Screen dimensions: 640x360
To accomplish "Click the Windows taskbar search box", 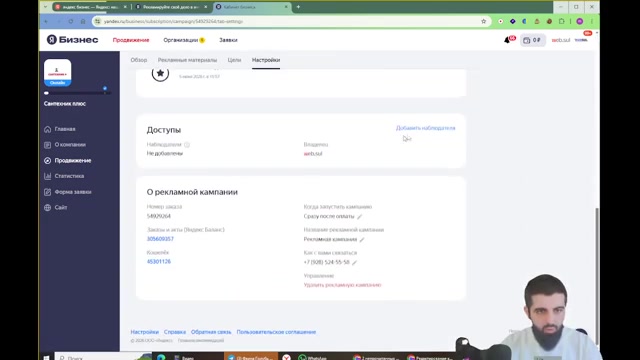I will point(102,357).
